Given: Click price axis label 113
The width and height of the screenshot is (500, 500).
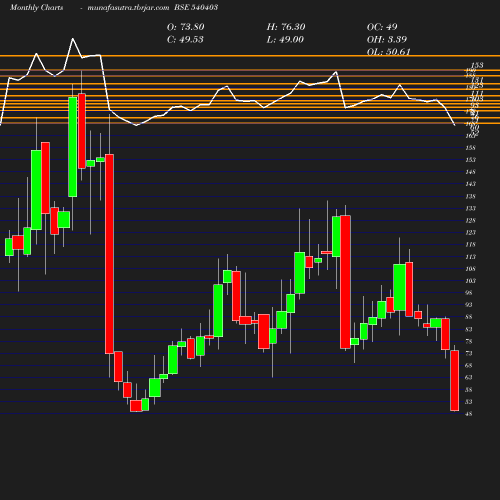Looking at the screenshot, I should pos(470,257).
